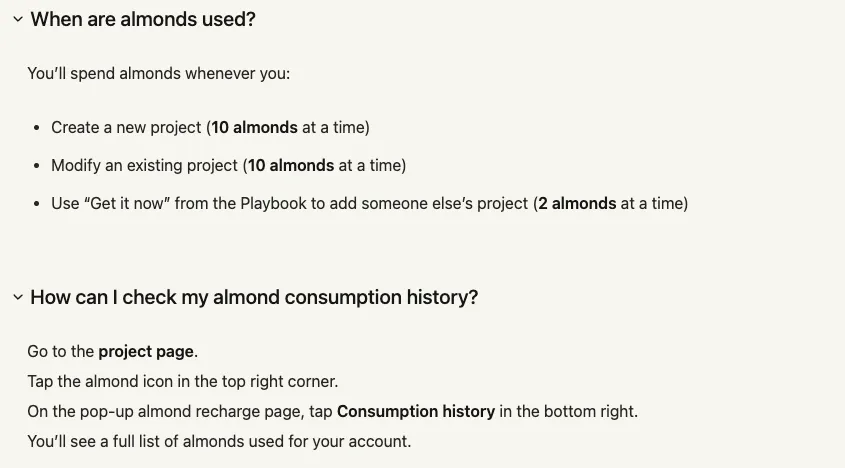
Task: Click "How can I check my almond consumption history?" heading
Action: 254,297
